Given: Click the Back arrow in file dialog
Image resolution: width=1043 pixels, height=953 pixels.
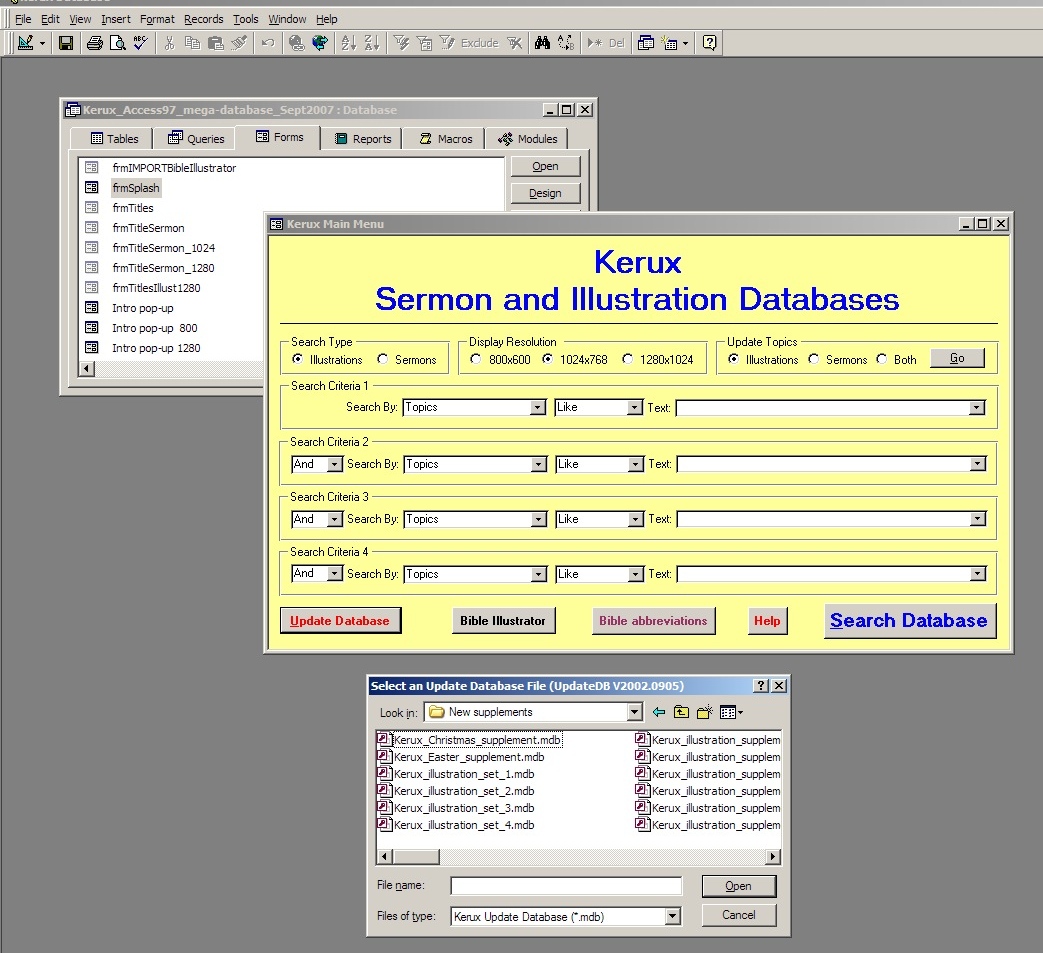Looking at the screenshot, I should point(659,712).
